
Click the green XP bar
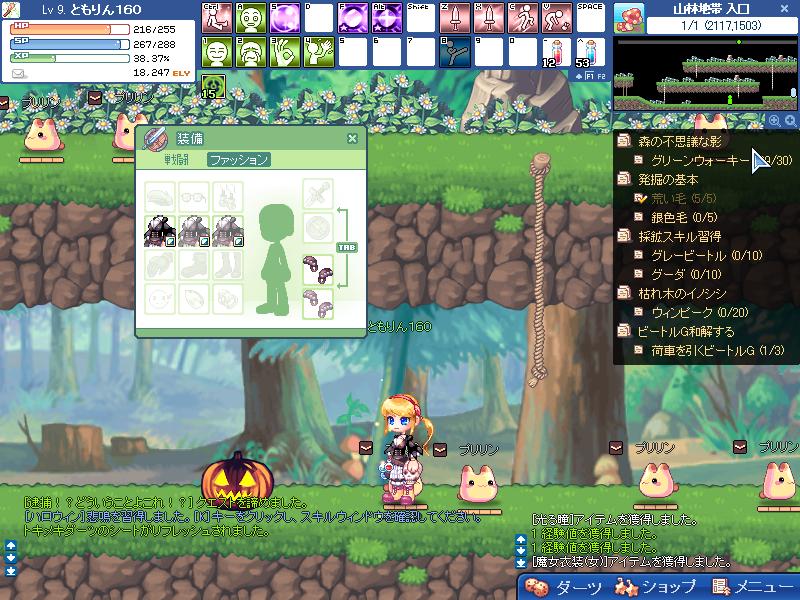(70, 58)
